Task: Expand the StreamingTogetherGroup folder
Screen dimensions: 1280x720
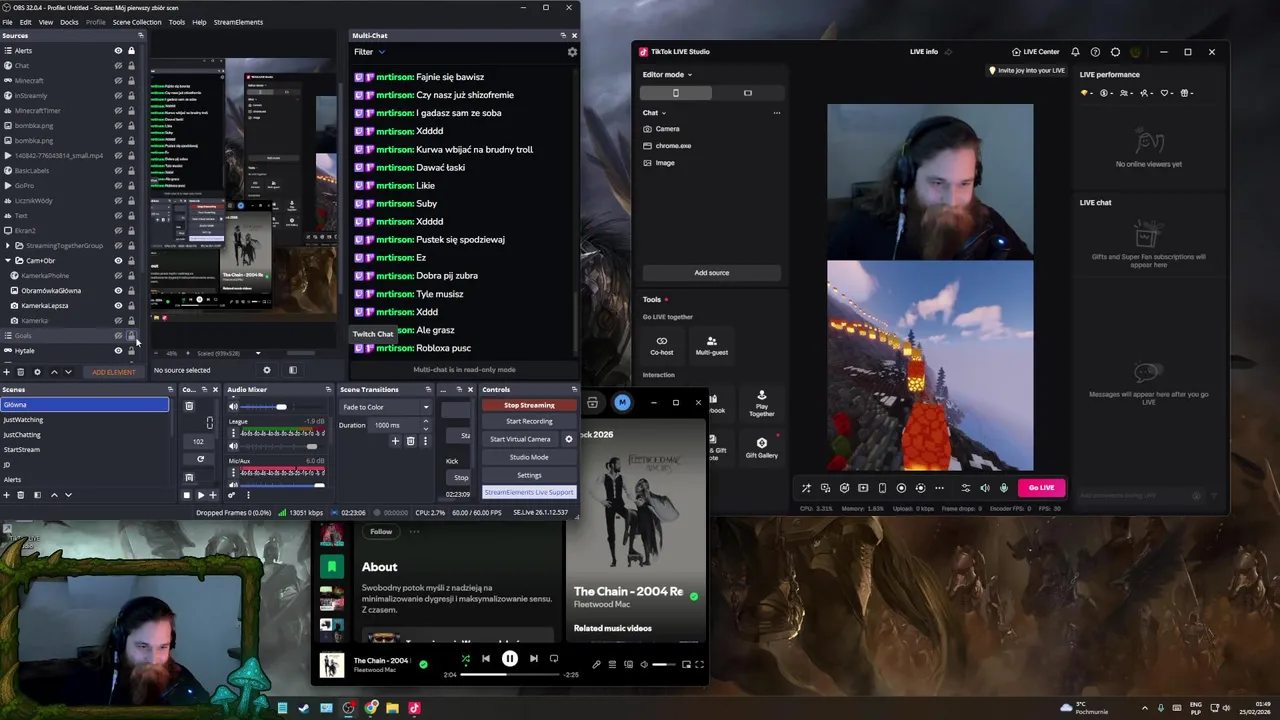Action: (x=8, y=245)
